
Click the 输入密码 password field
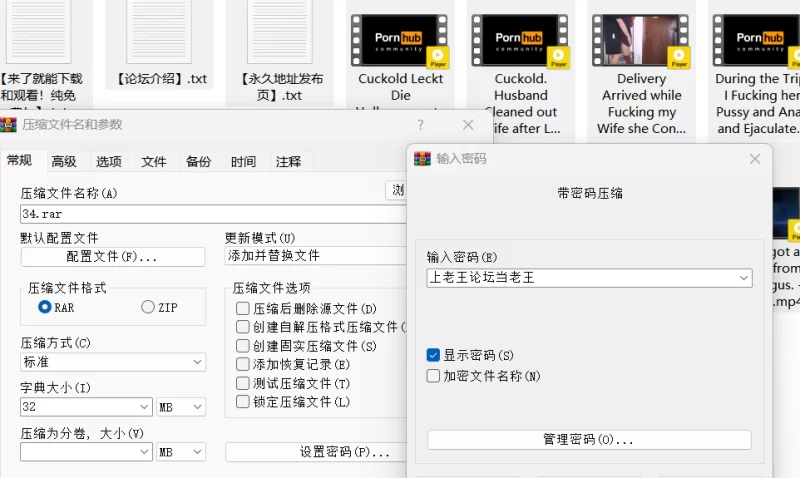click(x=589, y=278)
